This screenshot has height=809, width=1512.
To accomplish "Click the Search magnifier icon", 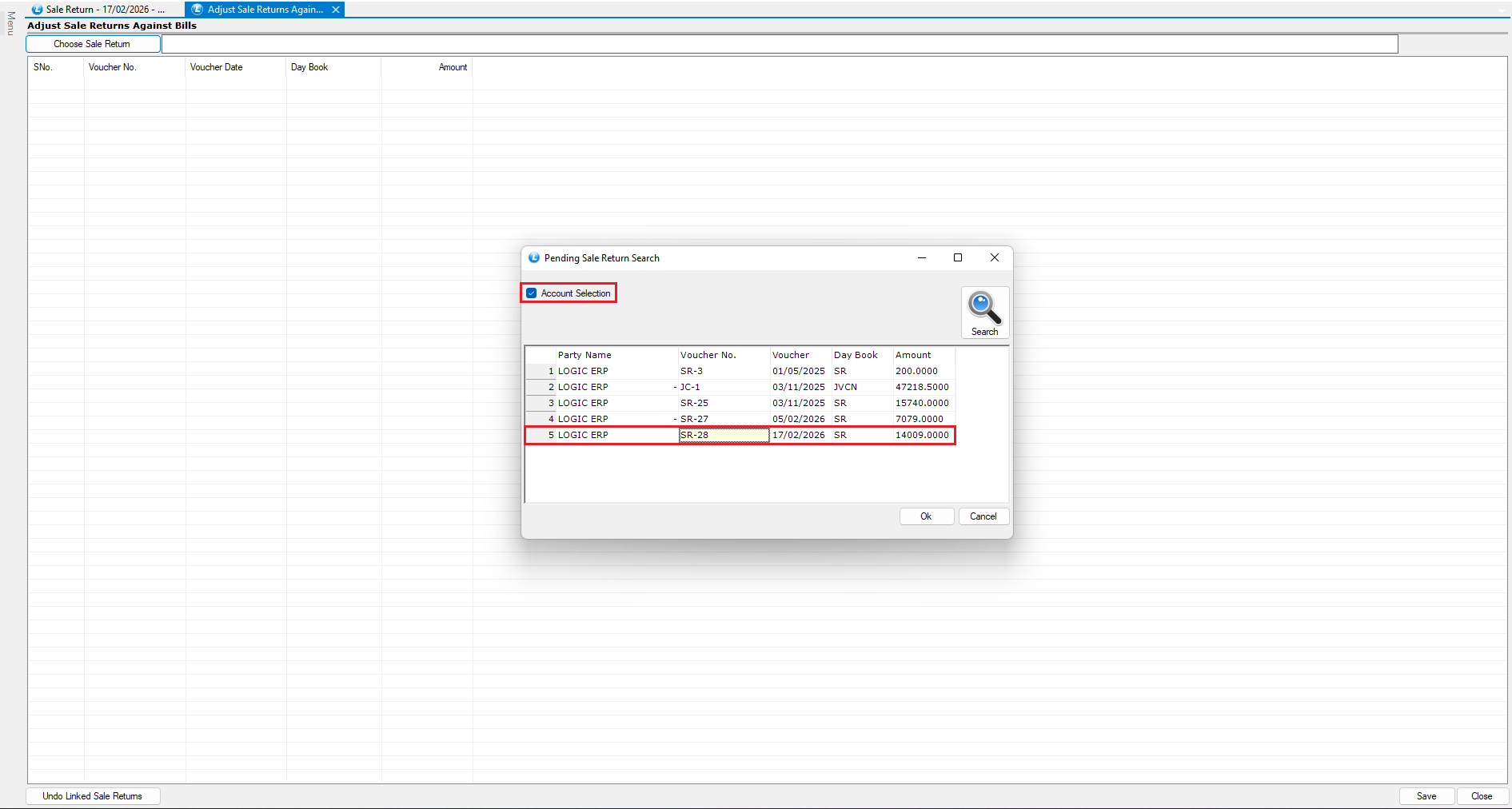I will (984, 309).
